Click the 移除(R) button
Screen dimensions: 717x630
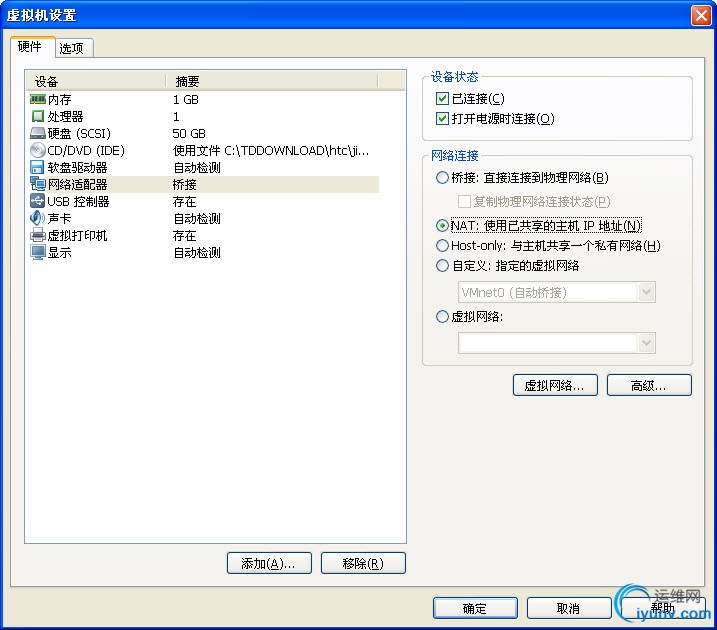tap(363, 563)
